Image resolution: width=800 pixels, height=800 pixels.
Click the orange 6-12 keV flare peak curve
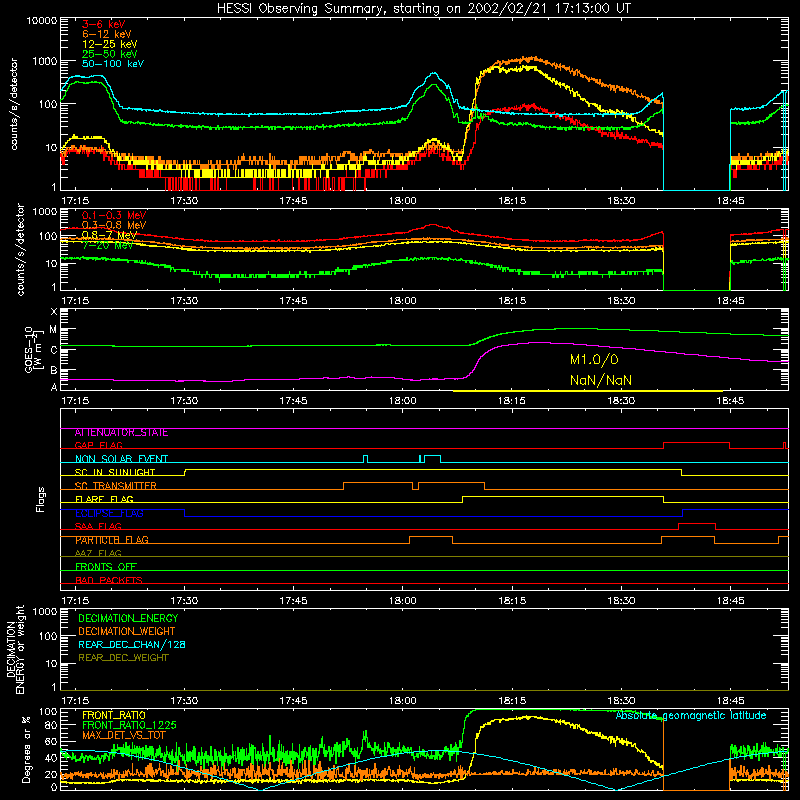(532, 58)
